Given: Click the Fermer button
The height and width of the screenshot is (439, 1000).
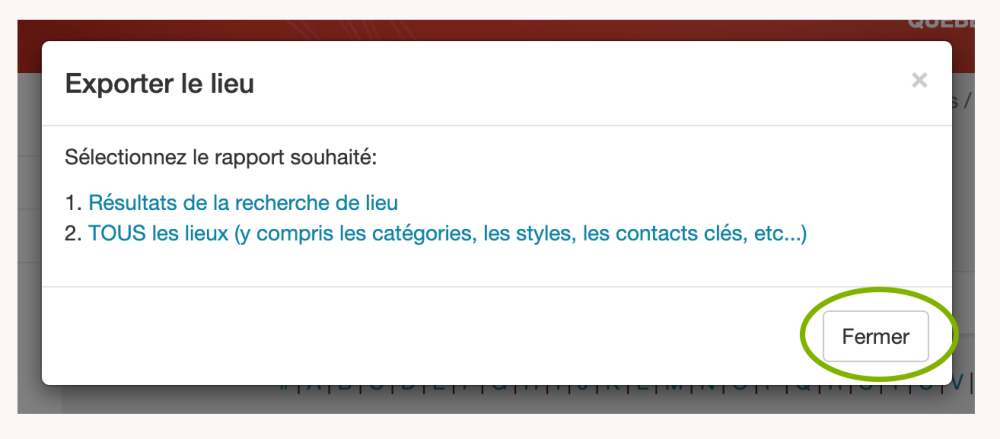Looking at the screenshot, I should (875, 336).
